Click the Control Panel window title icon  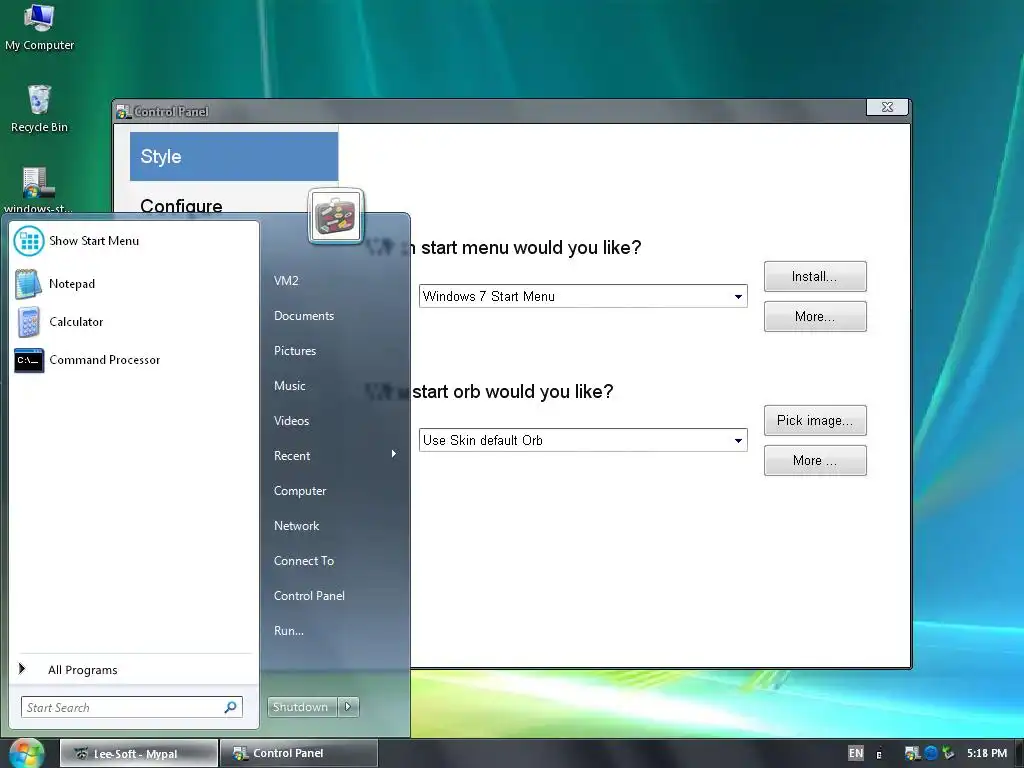click(x=123, y=112)
